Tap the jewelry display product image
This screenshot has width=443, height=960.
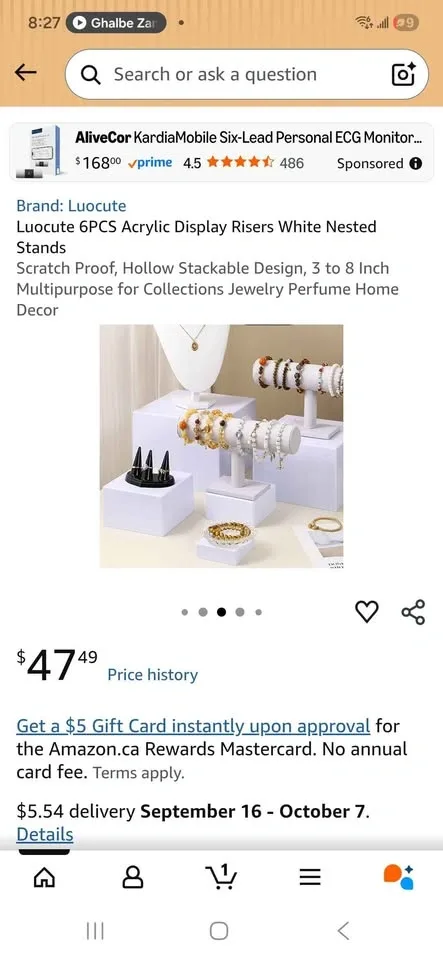tap(222, 446)
